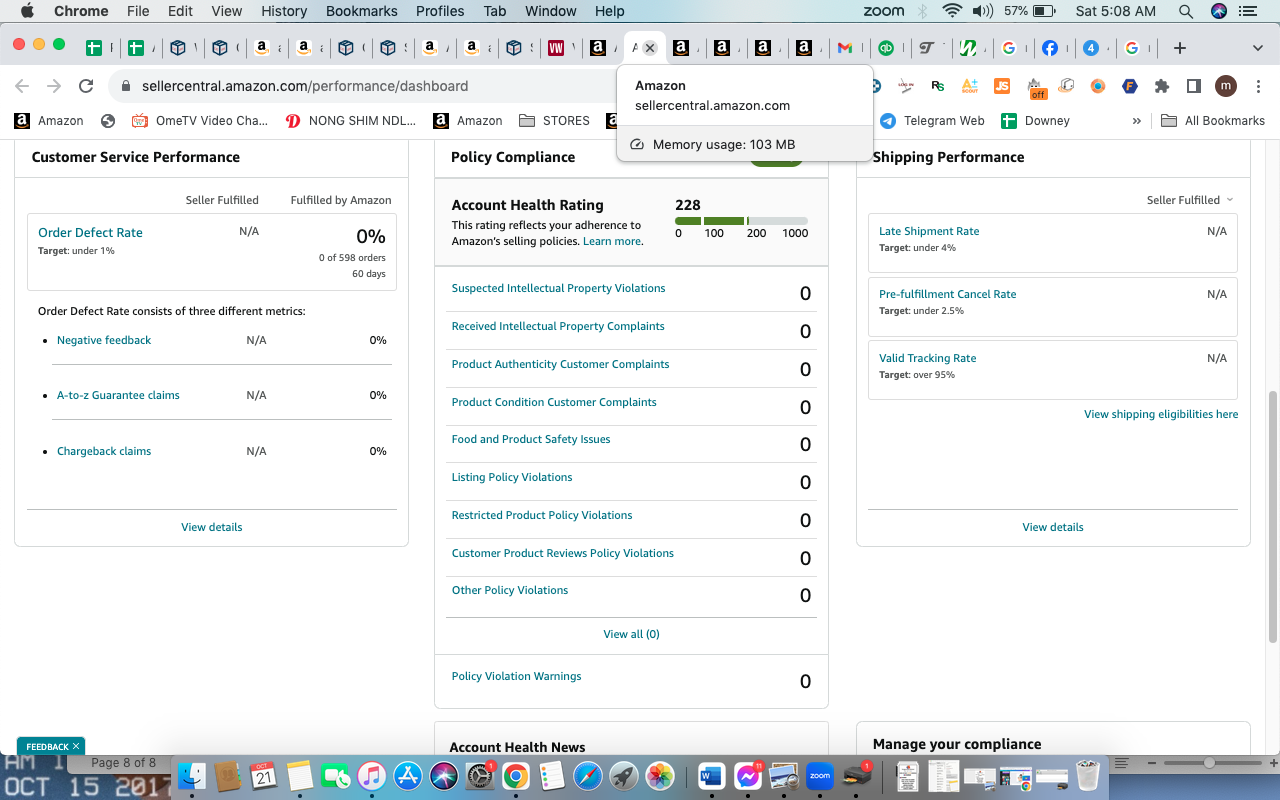Open Photos app in the dock

660,775
